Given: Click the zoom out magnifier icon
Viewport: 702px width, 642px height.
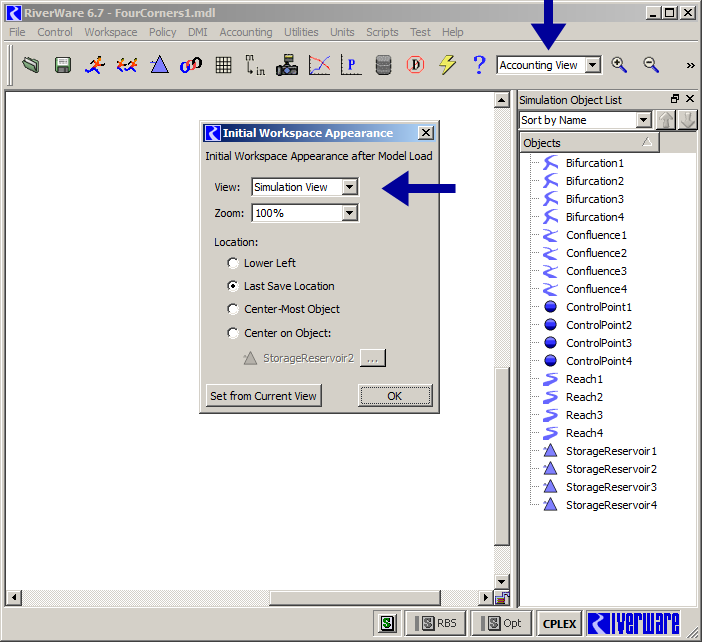Looking at the screenshot, I should 651,65.
